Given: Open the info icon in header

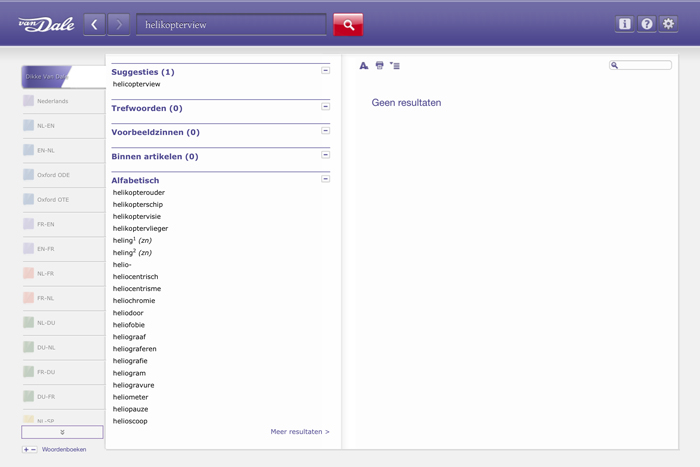Looking at the screenshot, I should point(625,24).
